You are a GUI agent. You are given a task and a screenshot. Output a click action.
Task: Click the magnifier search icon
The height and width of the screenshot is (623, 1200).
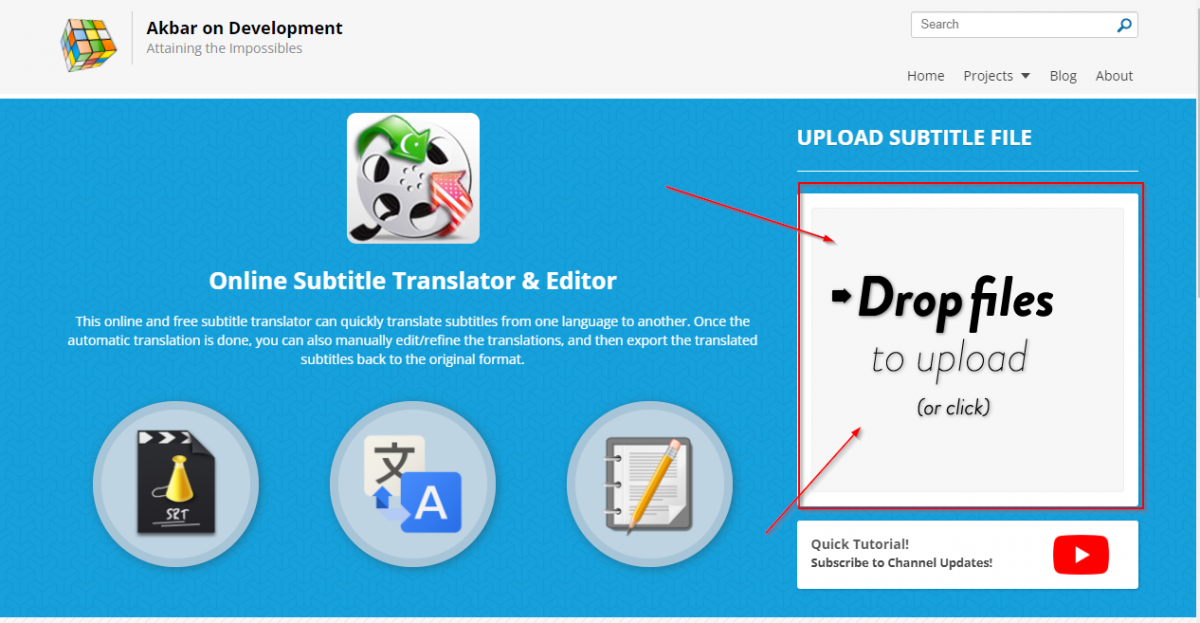(1124, 25)
